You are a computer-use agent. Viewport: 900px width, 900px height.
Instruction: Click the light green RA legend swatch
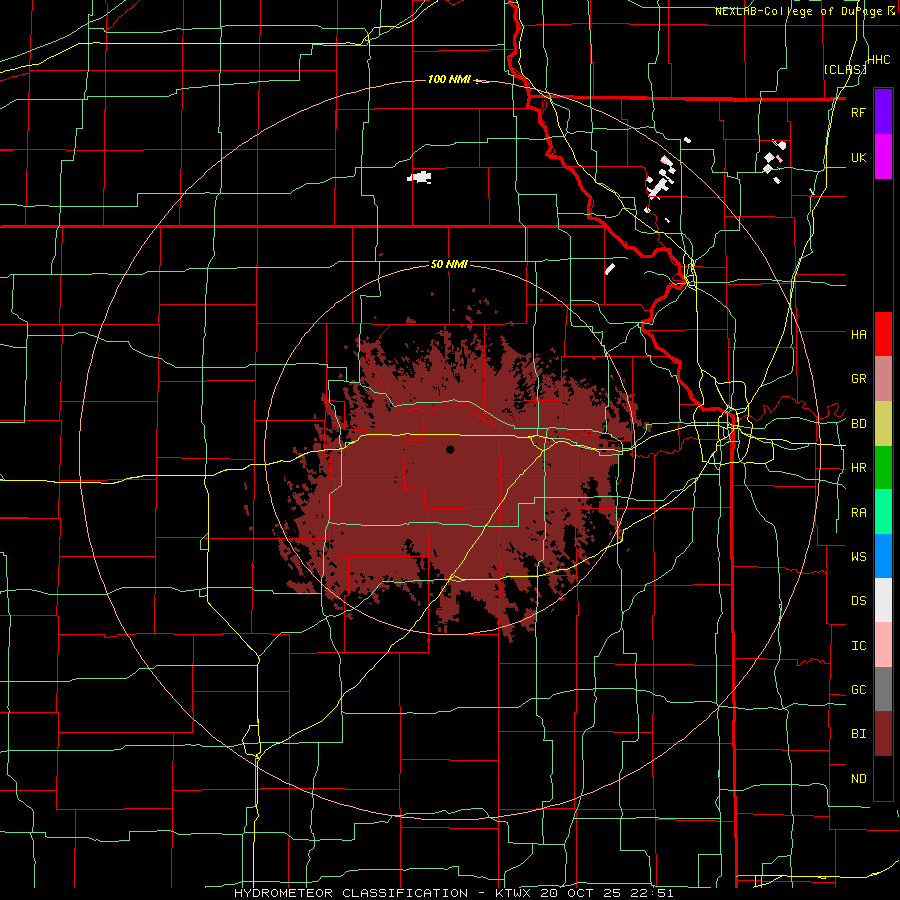pyautogui.click(x=883, y=512)
